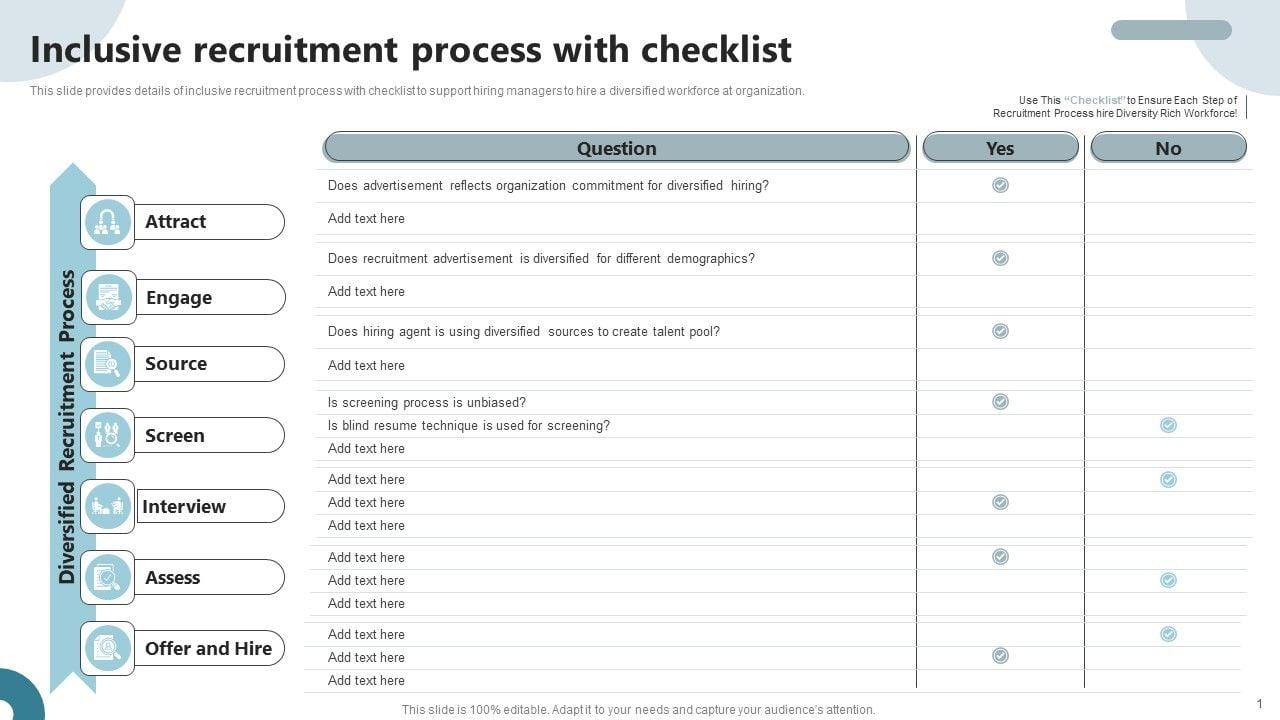Click the Assess stage icon

(108, 577)
